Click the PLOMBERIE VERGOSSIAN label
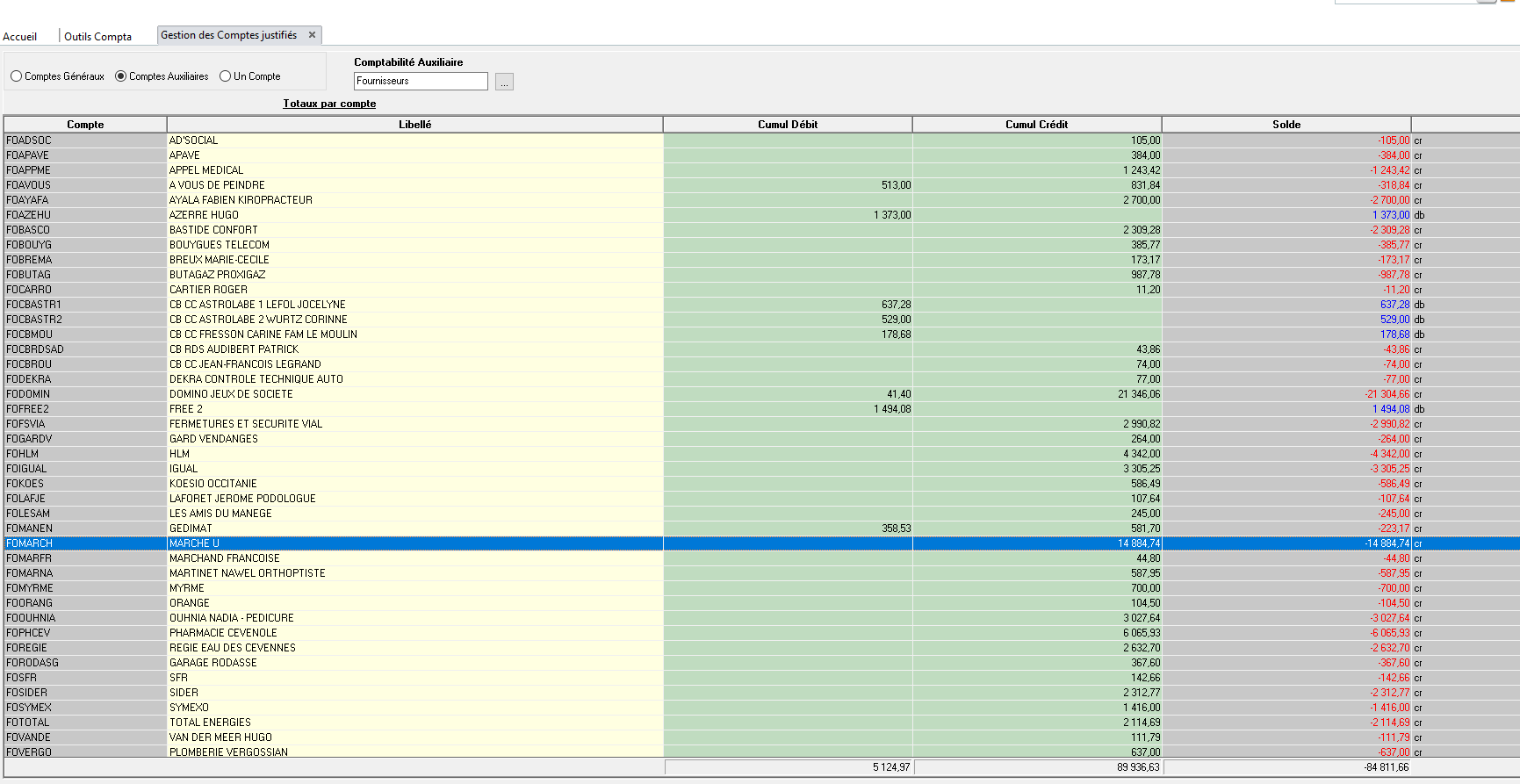The width and height of the screenshot is (1520, 784). (228, 752)
